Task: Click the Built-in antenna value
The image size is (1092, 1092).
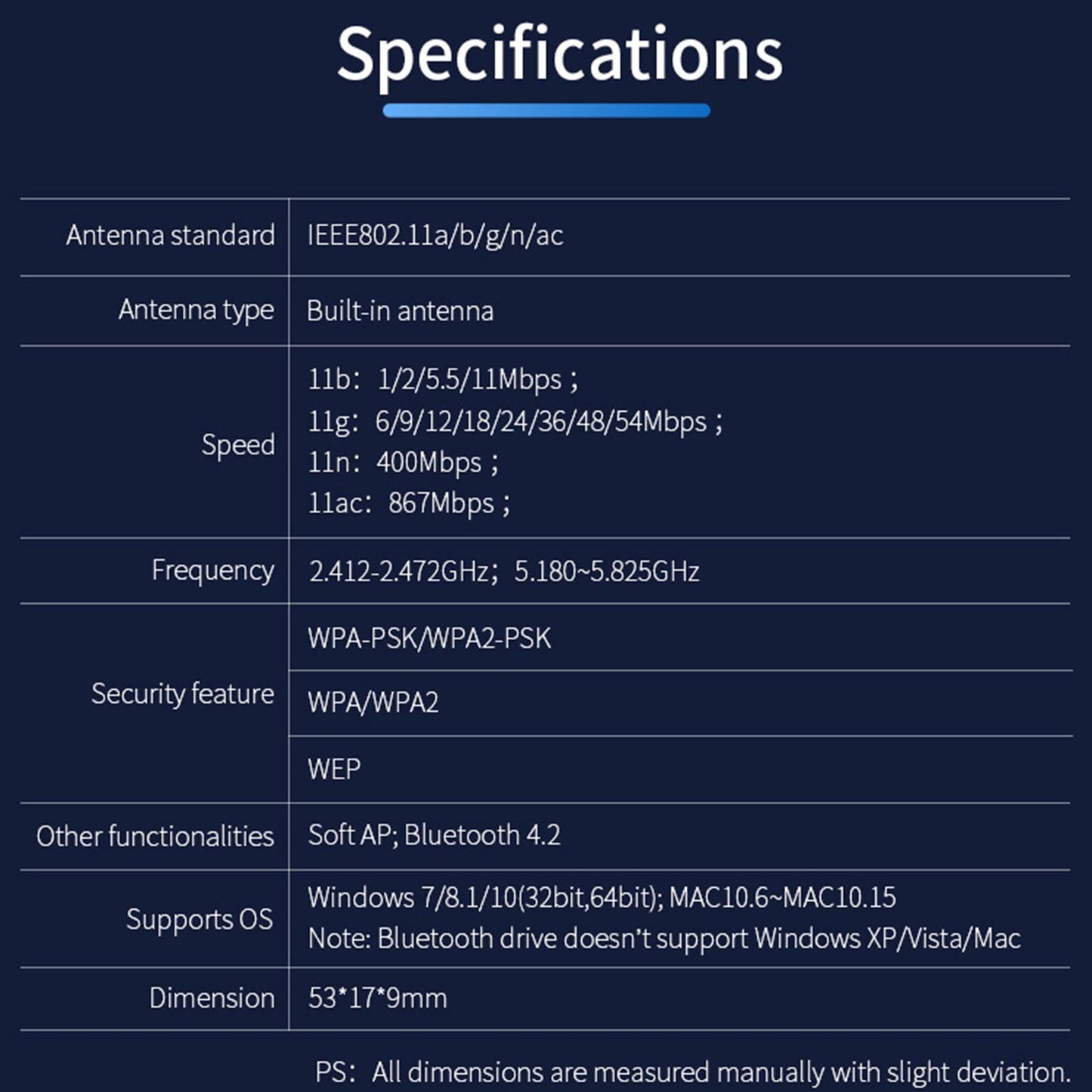Action: (400, 311)
